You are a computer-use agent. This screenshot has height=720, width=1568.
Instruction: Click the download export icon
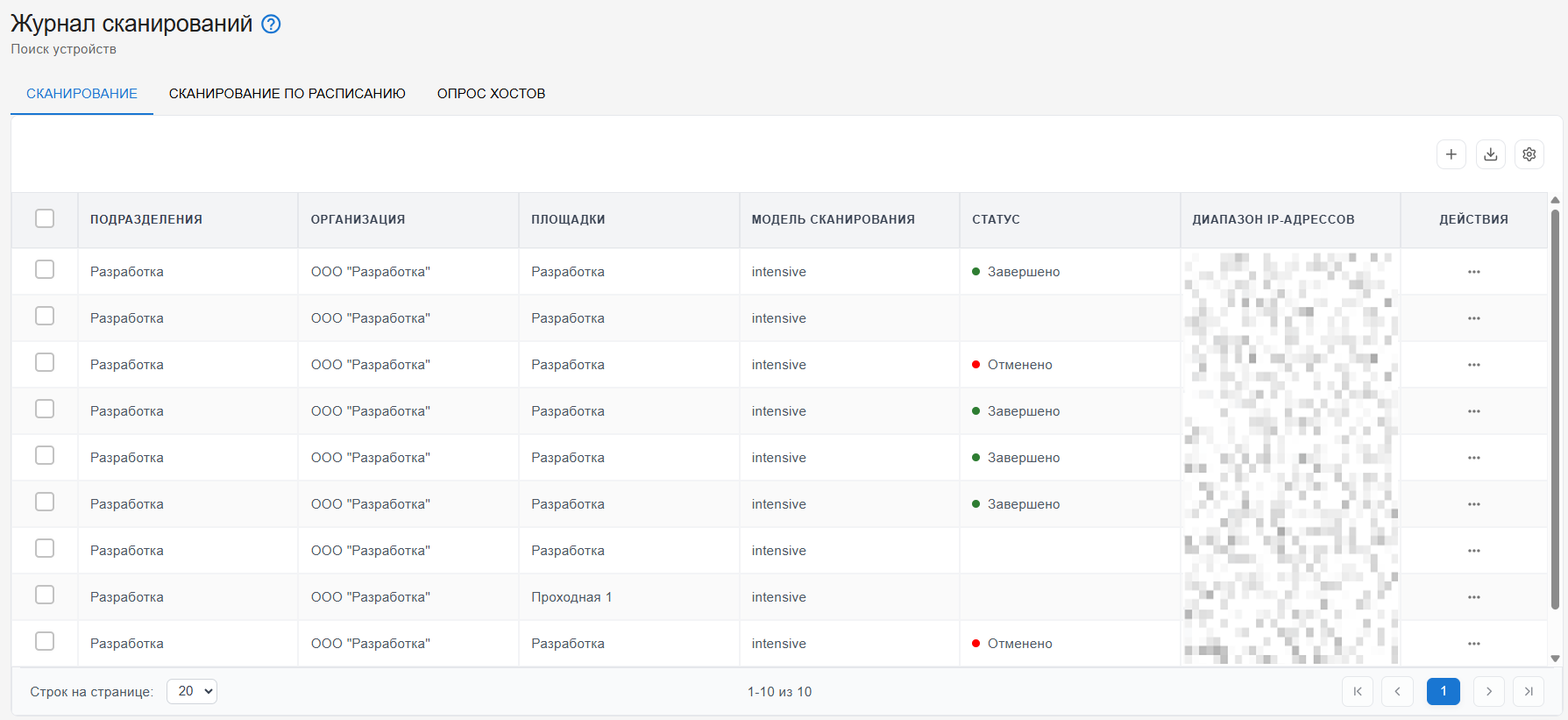(x=1491, y=154)
